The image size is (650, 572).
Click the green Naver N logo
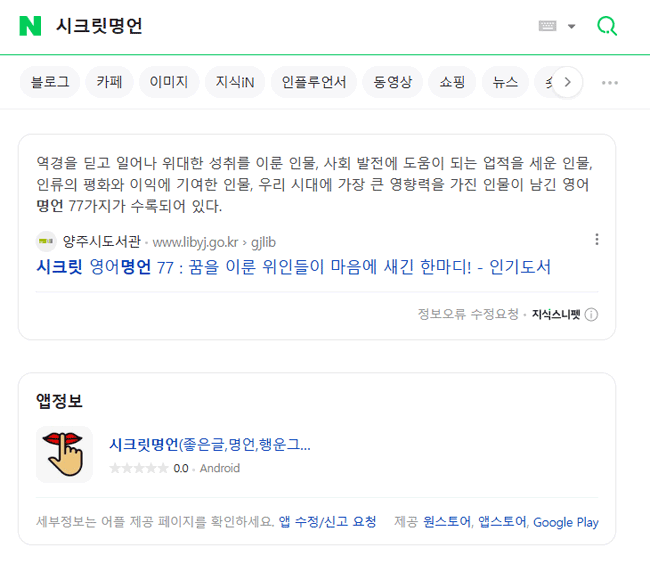(30, 26)
